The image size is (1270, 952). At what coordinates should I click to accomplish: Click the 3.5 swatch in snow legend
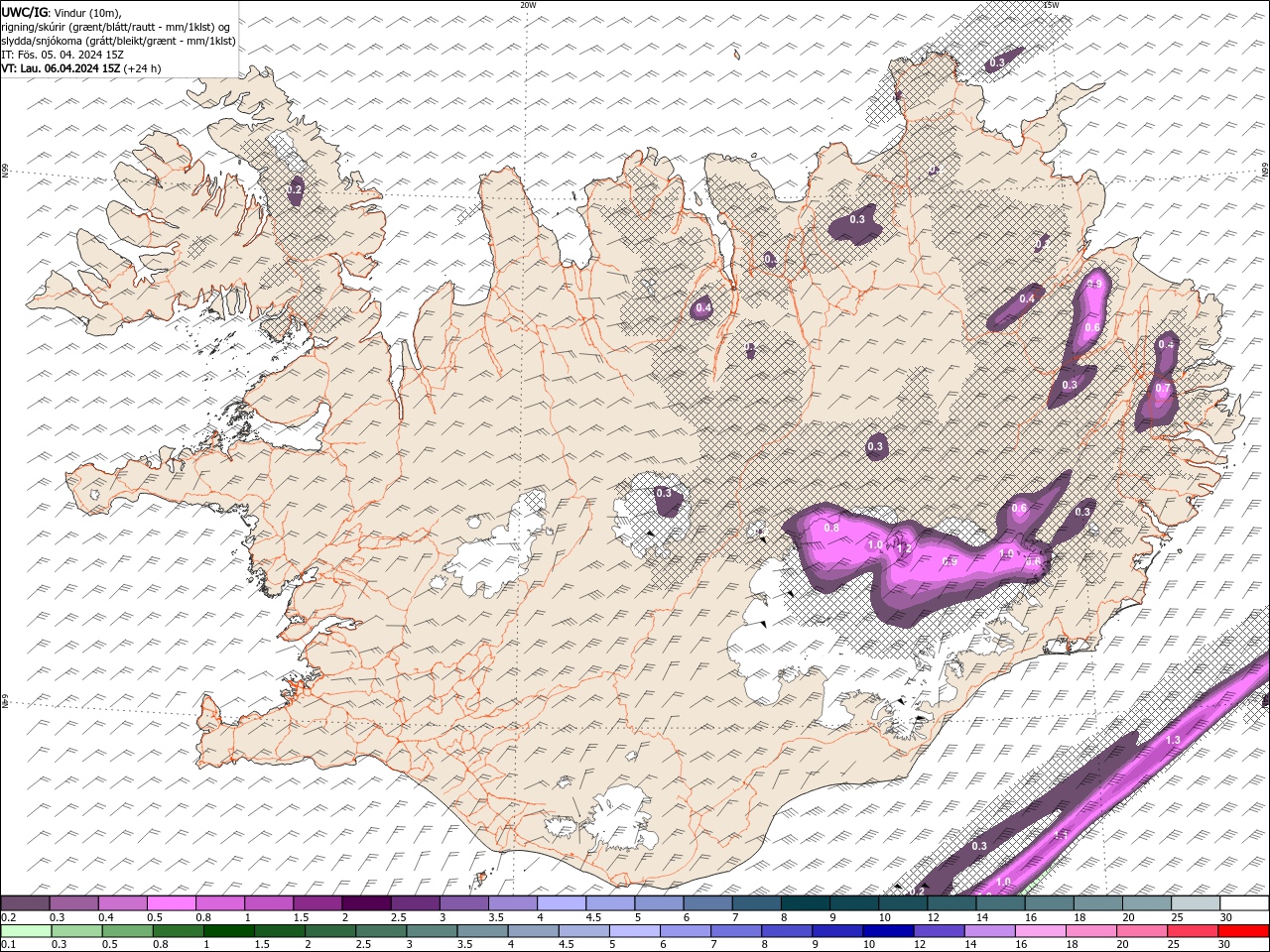(512, 903)
